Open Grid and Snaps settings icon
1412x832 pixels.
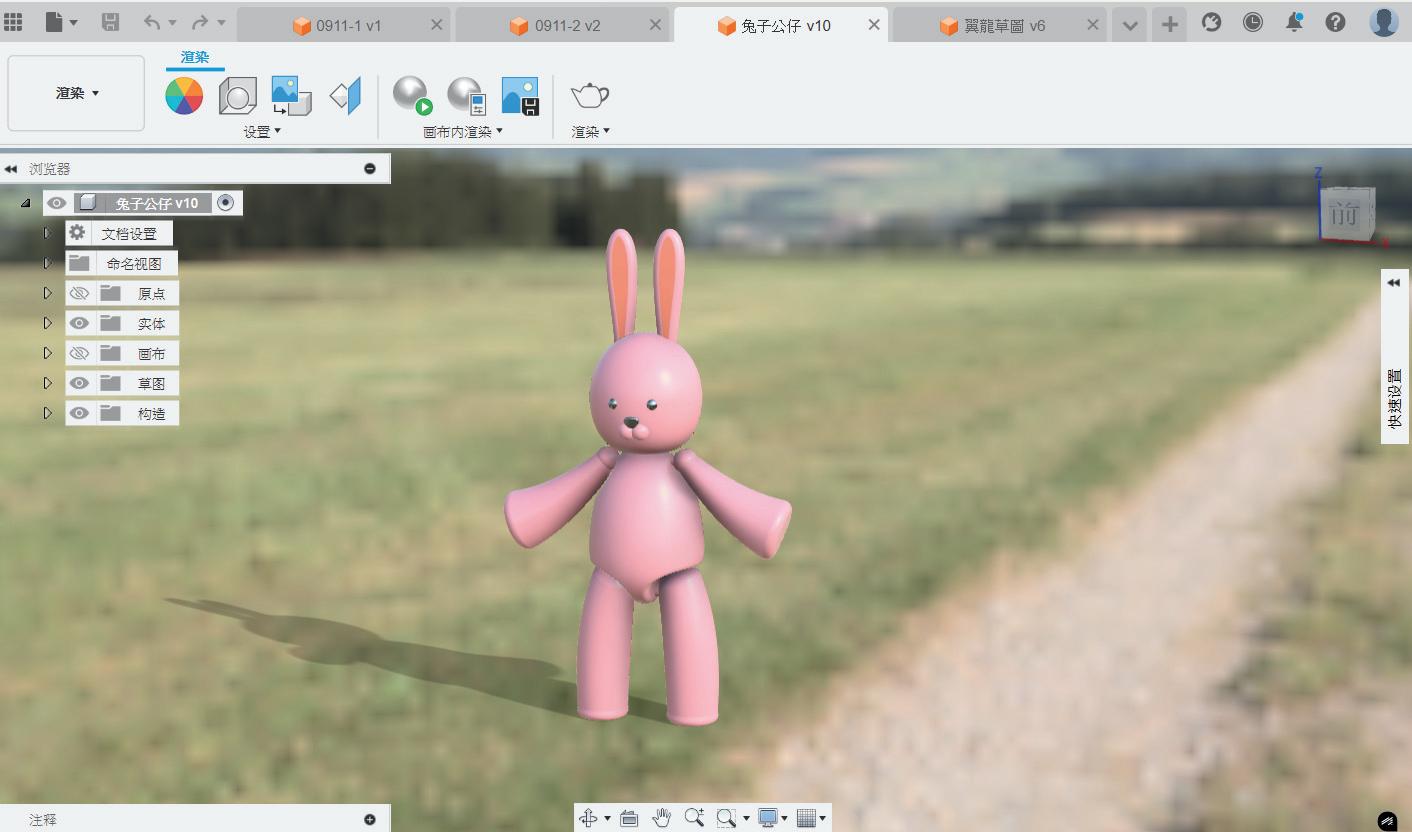click(807, 818)
